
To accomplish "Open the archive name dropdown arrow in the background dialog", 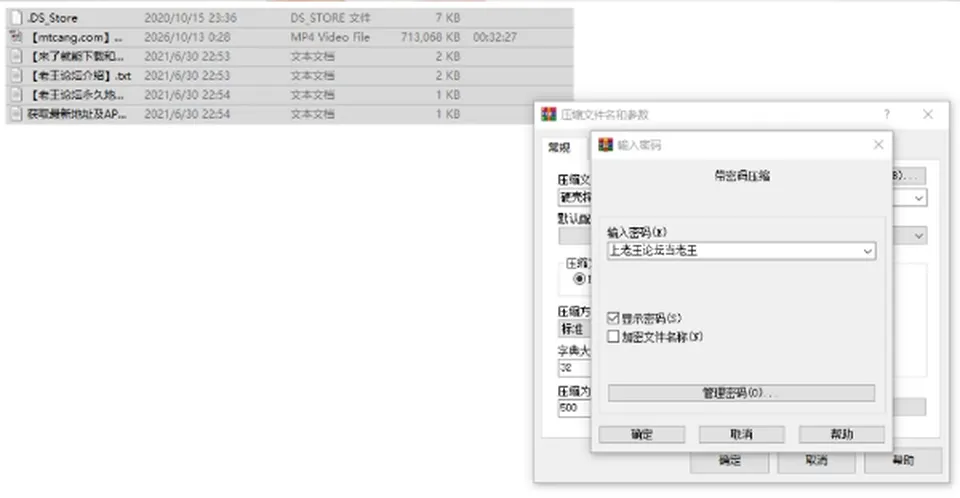I will (918, 198).
